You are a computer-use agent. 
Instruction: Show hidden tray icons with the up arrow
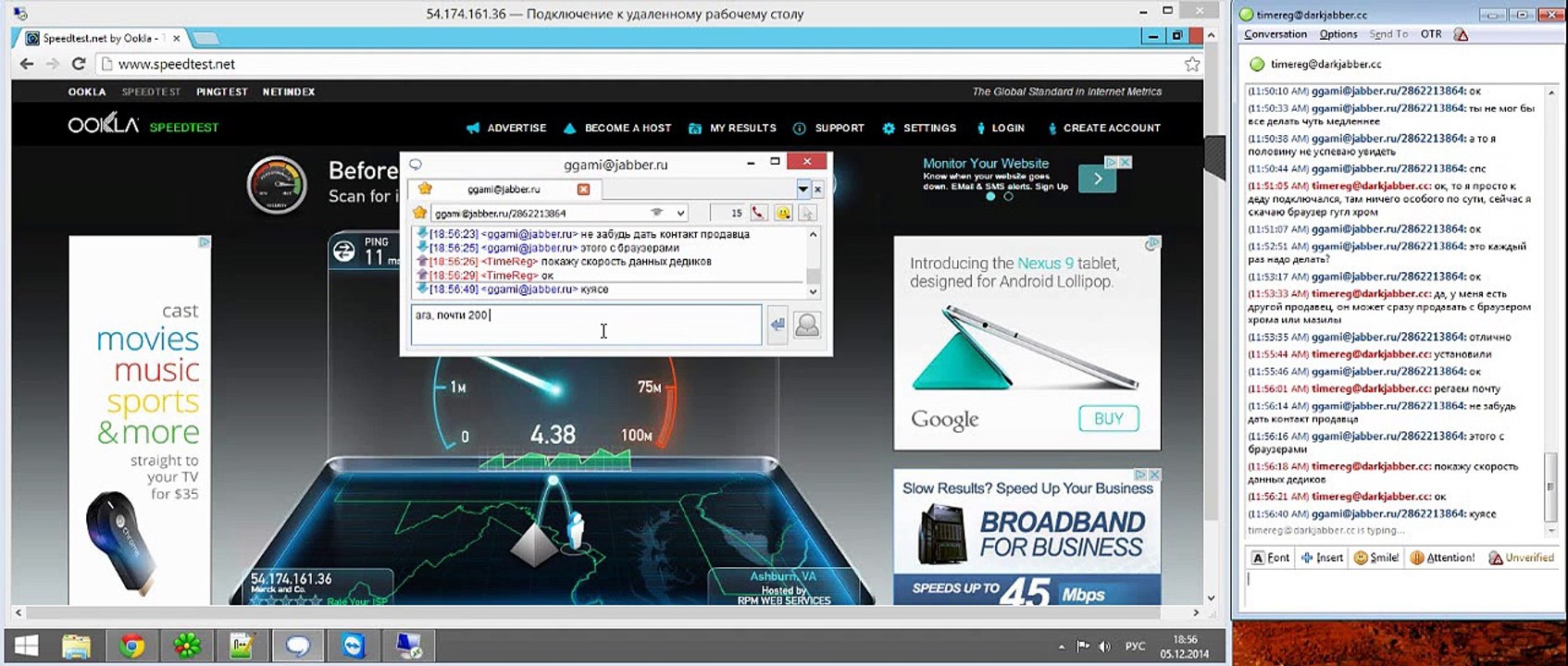pyautogui.click(x=1061, y=647)
